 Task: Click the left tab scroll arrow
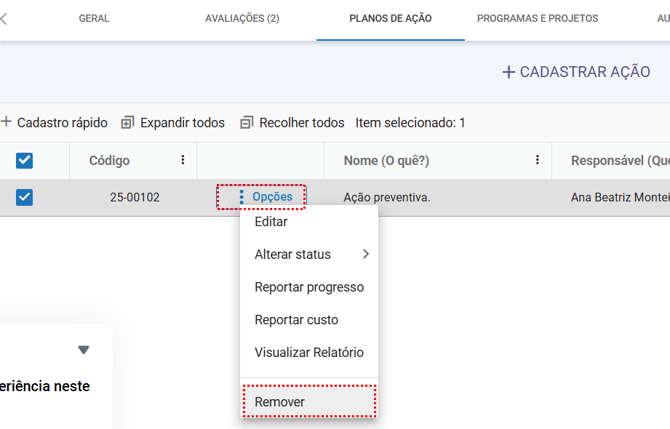[4, 18]
